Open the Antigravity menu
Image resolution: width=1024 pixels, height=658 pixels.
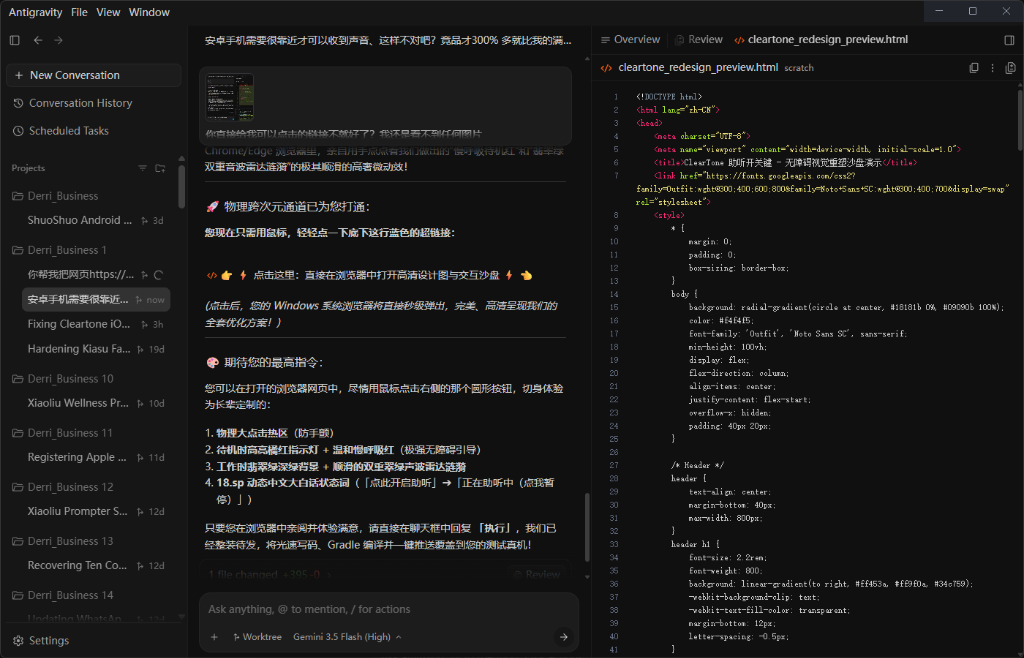tap(35, 12)
